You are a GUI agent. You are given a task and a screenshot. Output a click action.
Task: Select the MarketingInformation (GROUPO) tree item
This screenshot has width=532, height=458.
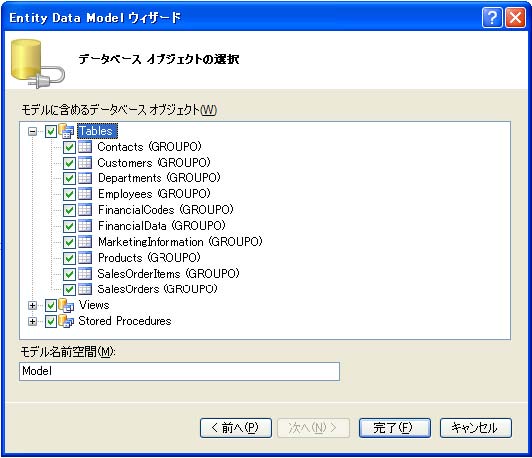(x=180, y=242)
